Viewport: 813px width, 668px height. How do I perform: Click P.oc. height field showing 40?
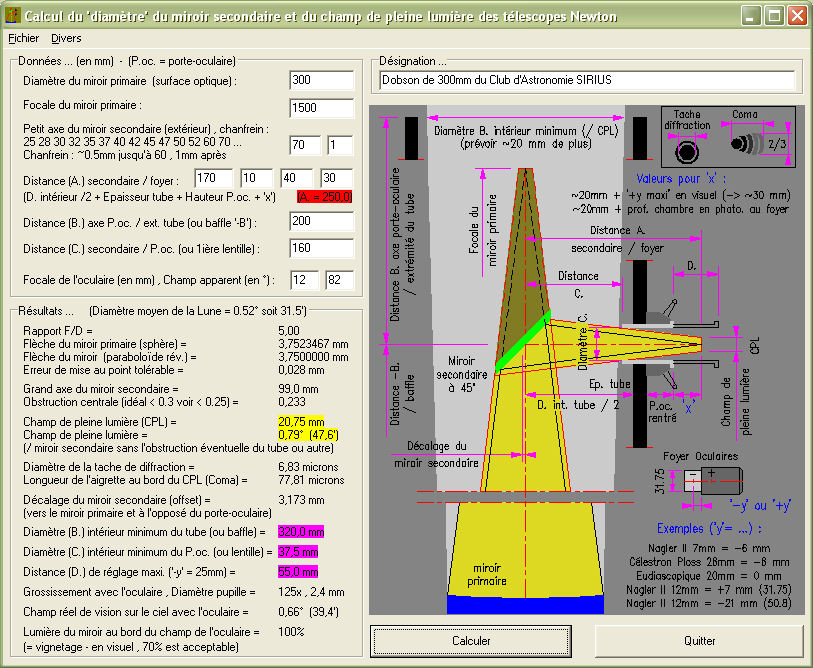tap(297, 178)
